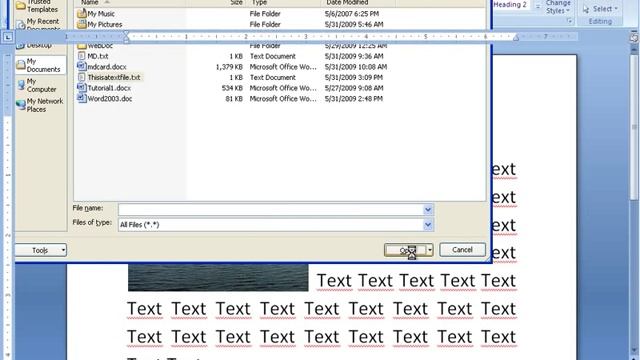Screen dimensions: 640x360
Task: Select the MD.txt file icon
Action: pos(82,56)
